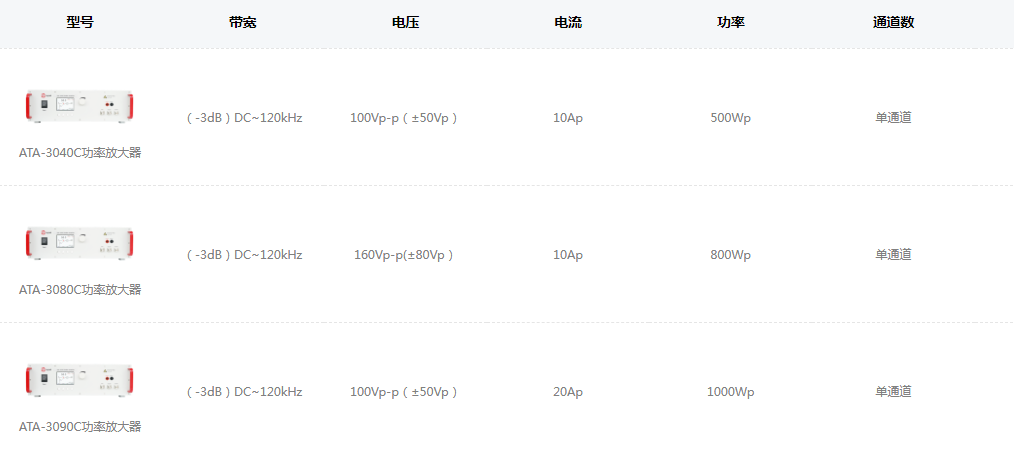The image size is (1014, 455).
Task: Click the 功率 column header
Action: [731, 23]
